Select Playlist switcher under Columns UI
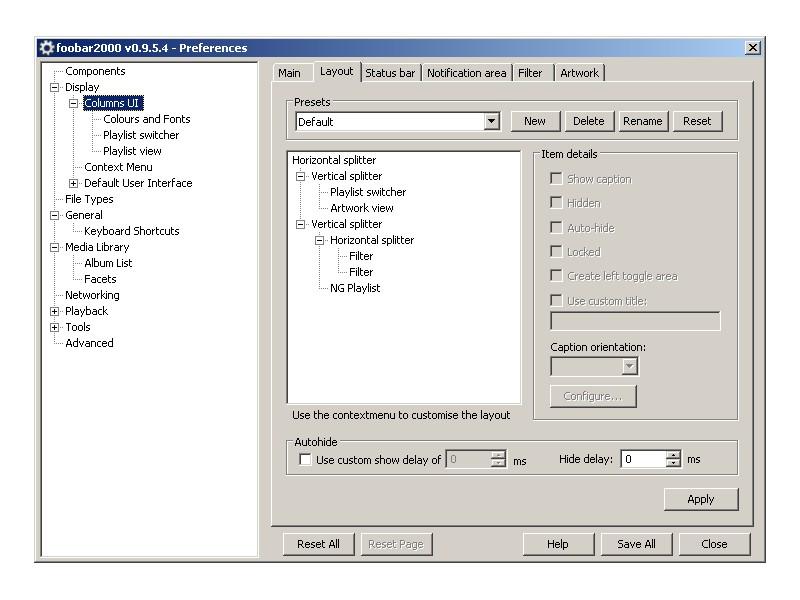 pos(141,135)
